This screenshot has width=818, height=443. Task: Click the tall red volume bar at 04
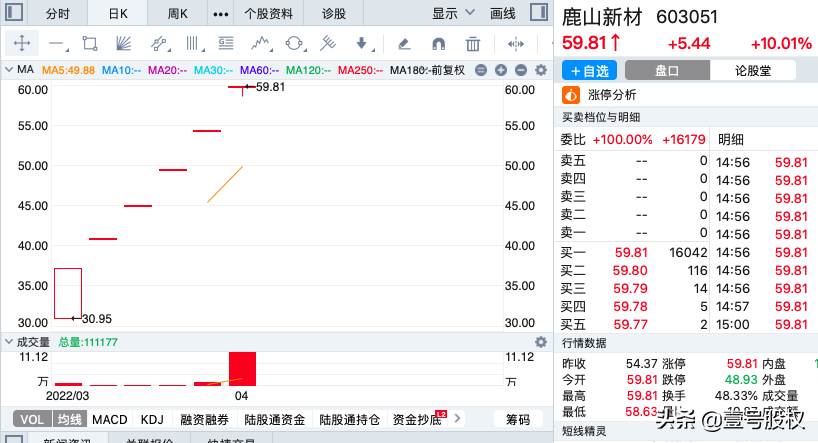coord(243,369)
